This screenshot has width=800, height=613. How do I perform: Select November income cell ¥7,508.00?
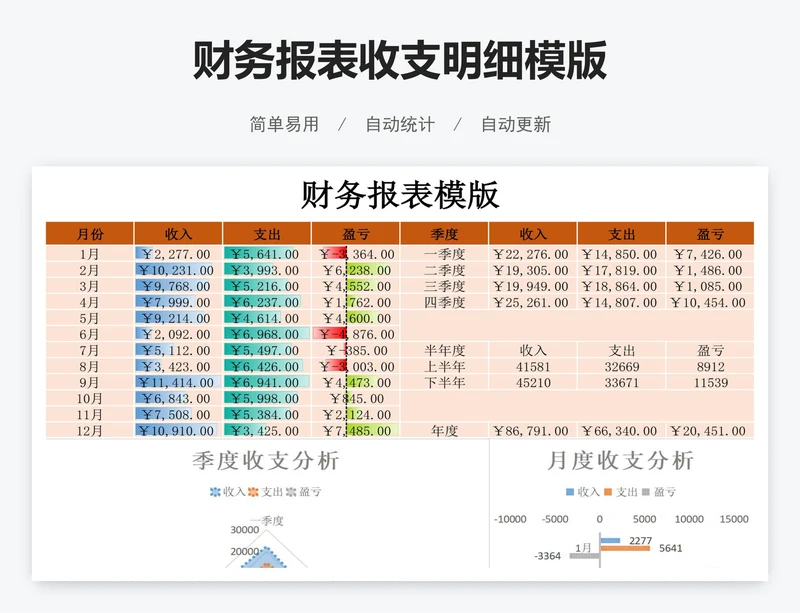[x=178, y=414]
